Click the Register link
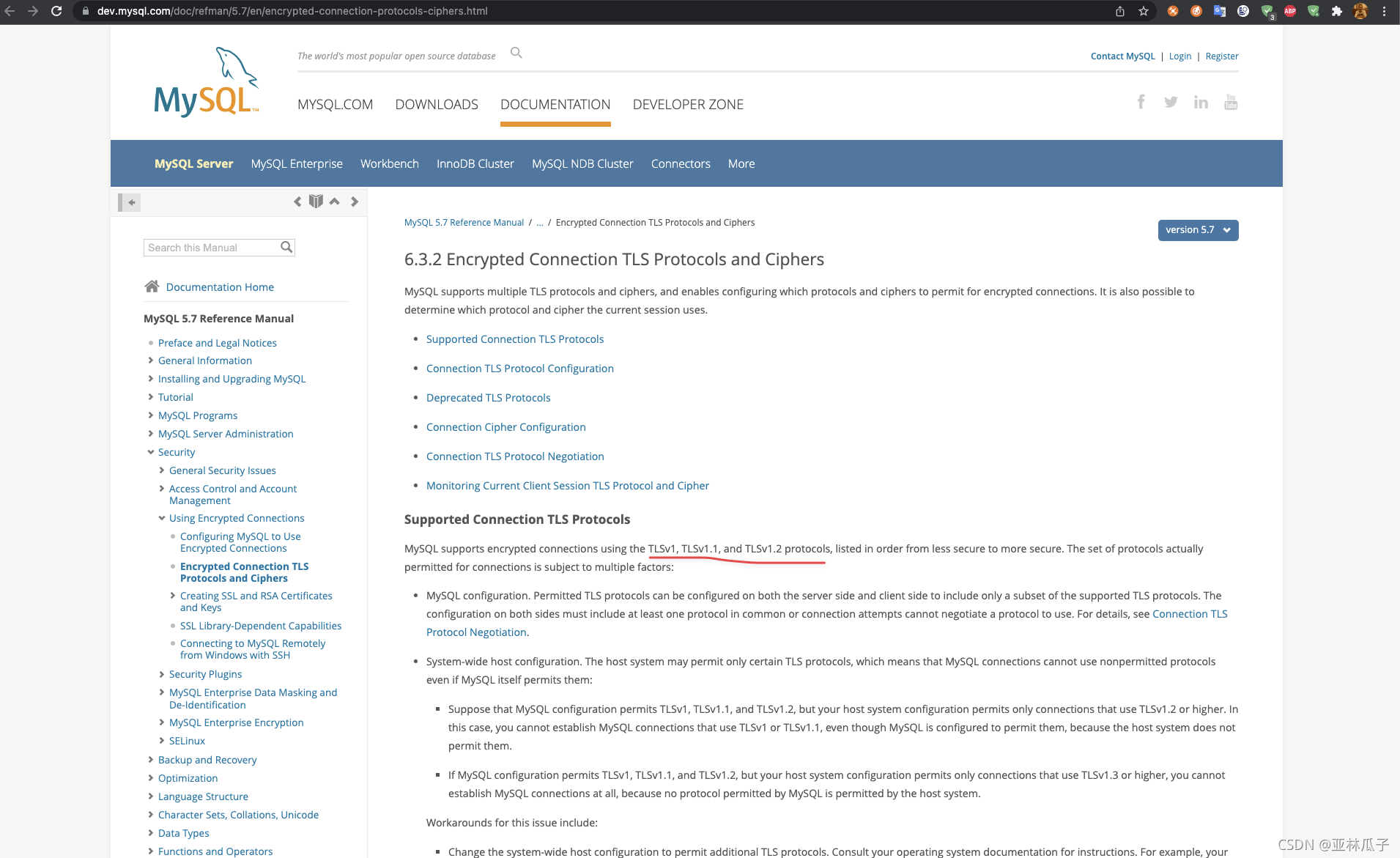Viewport: 1400px width, 858px height. [1222, 56]
